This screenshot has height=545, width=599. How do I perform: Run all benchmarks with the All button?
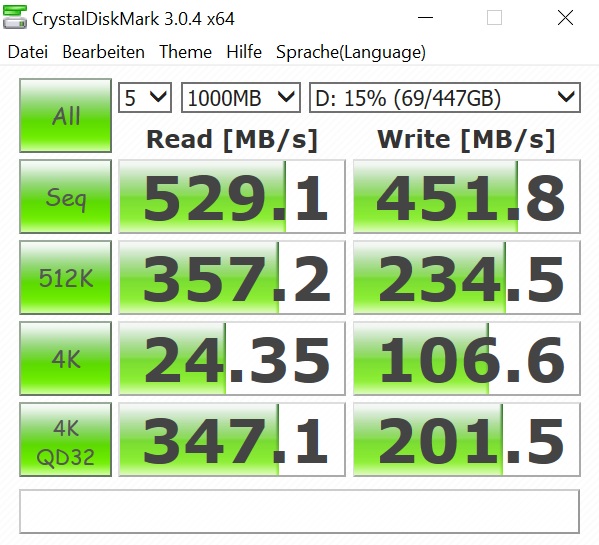coord(65,115)
